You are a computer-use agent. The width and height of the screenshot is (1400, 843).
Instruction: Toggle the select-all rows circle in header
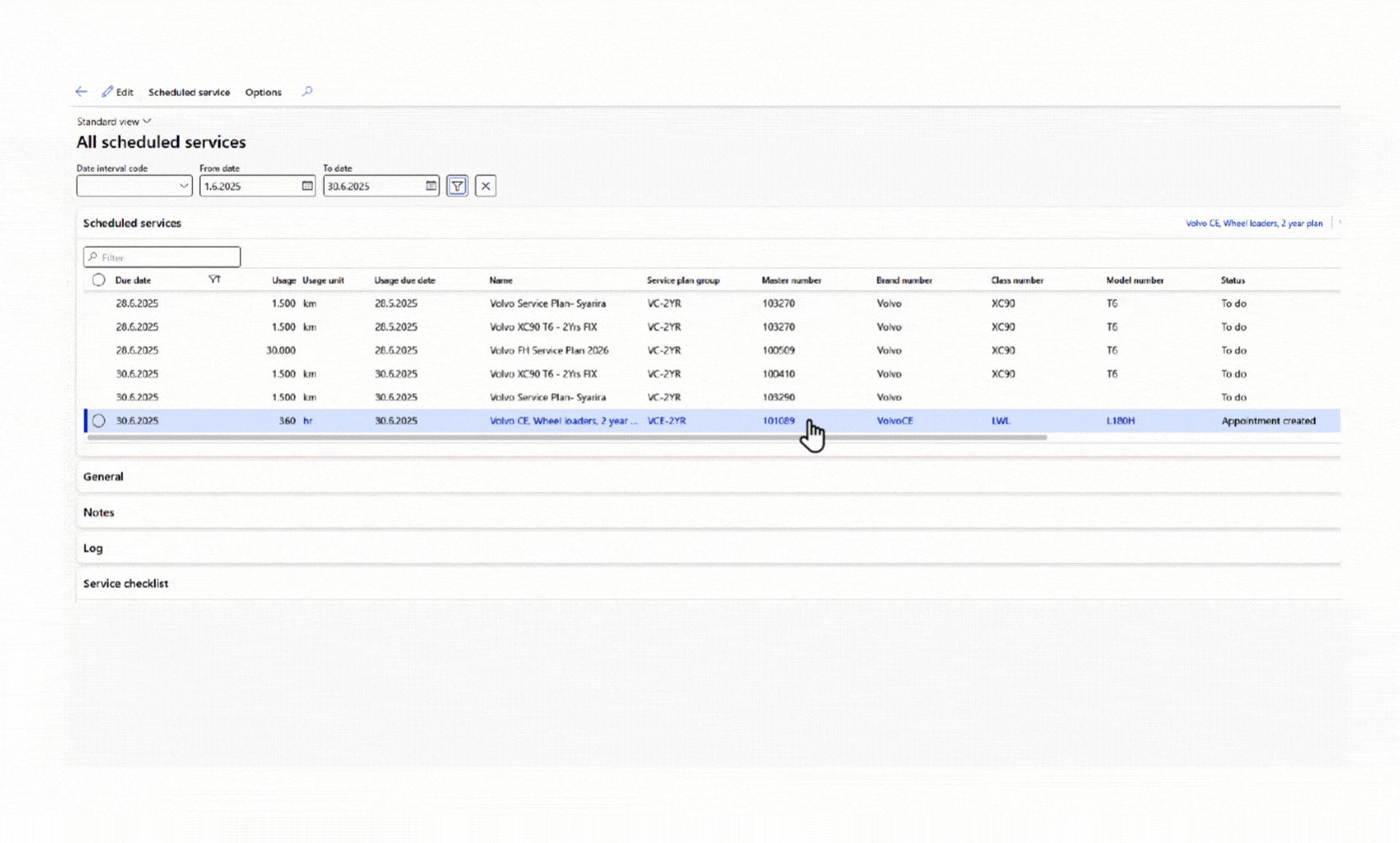point(99,280)
